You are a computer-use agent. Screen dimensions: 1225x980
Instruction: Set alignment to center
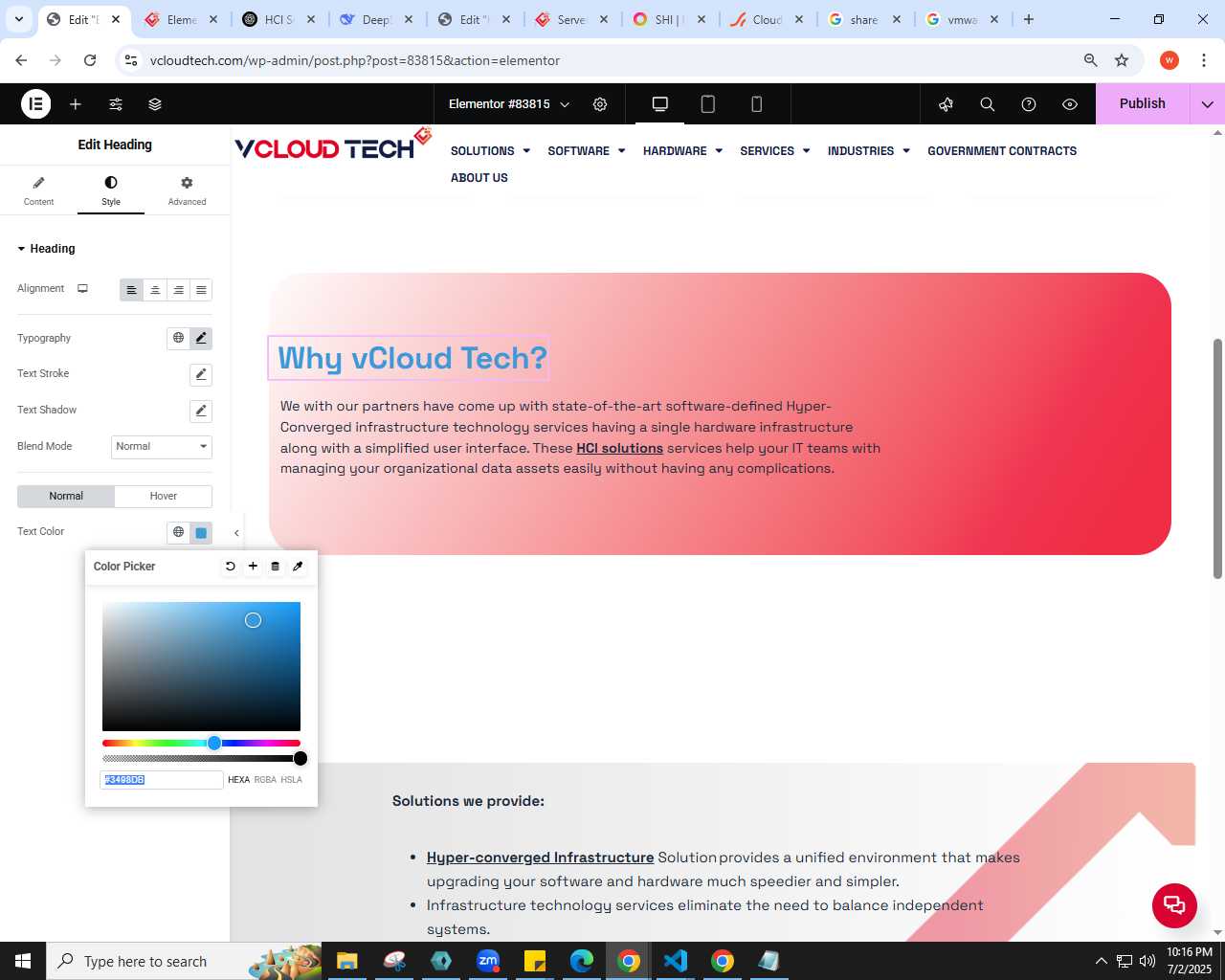coord(155,290)
